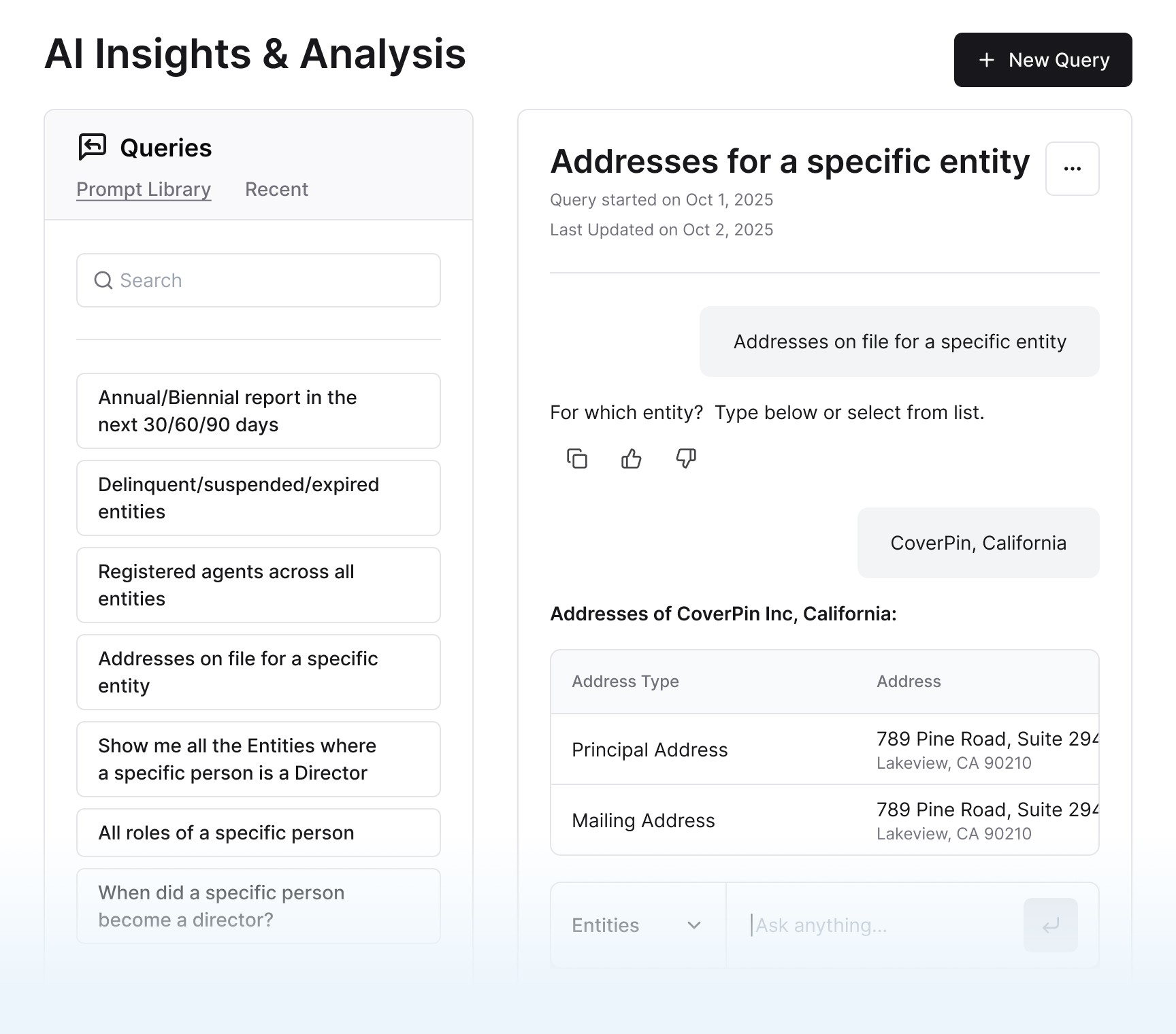Click the Entities dropdown chevron
This screenshot has height=1034, width=1176.
point(694,925)
